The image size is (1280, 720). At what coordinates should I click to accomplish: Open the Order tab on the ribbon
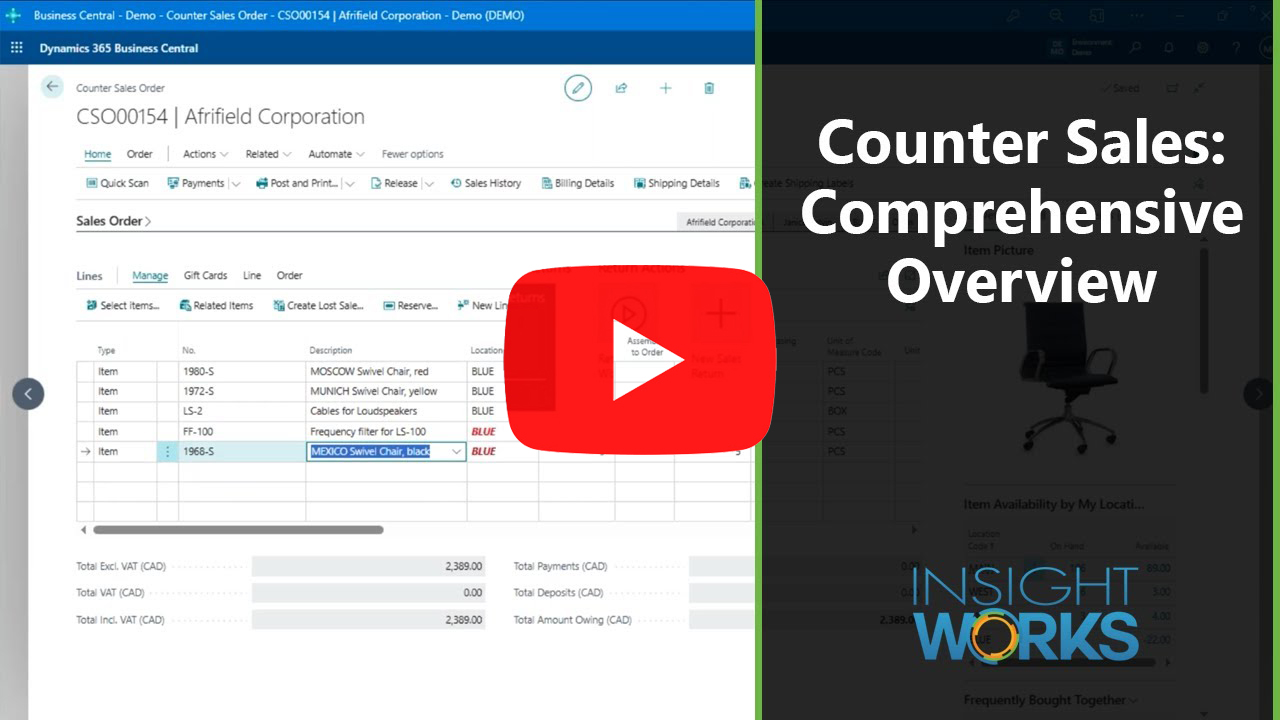[x=140, y=153]
